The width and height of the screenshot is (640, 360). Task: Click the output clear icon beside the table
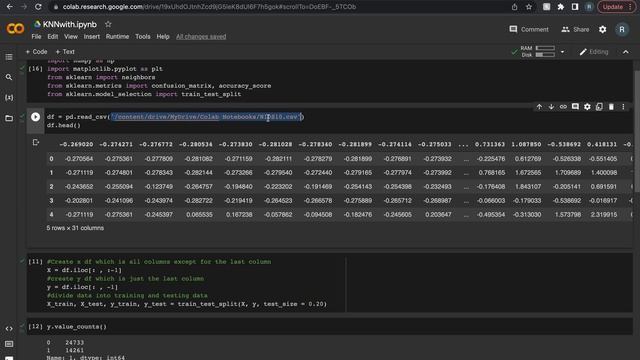coord(36,142)
